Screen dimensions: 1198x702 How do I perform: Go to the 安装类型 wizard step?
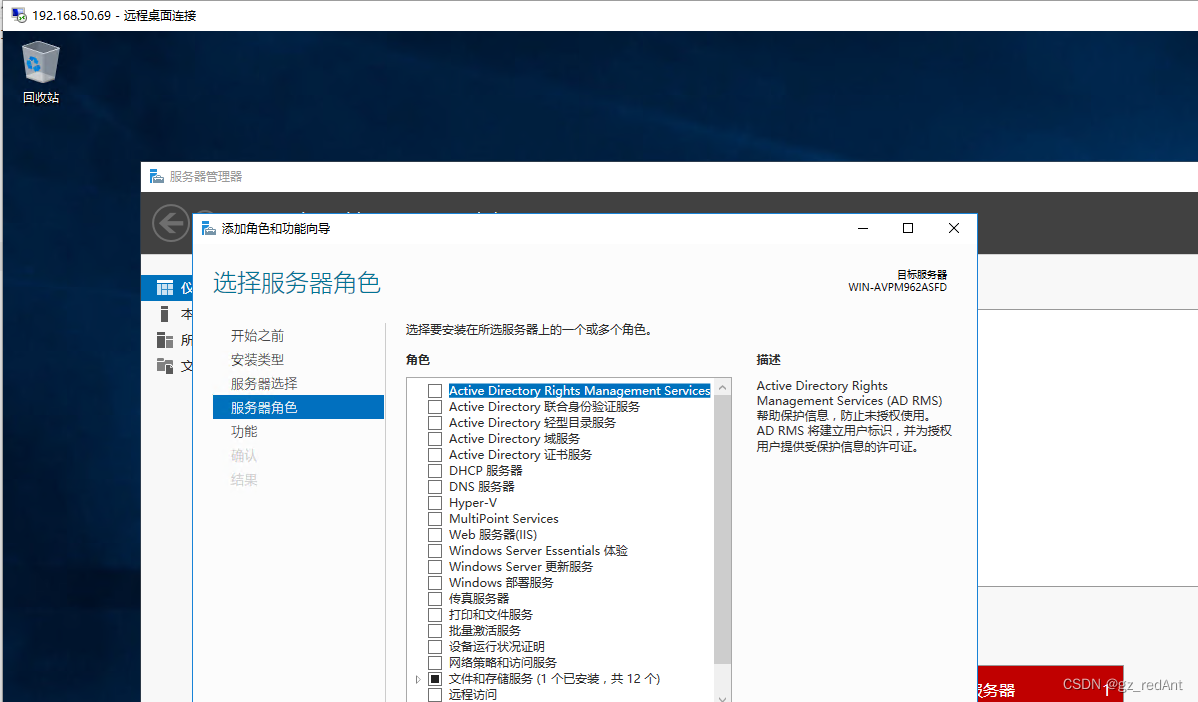pos(257,360)
